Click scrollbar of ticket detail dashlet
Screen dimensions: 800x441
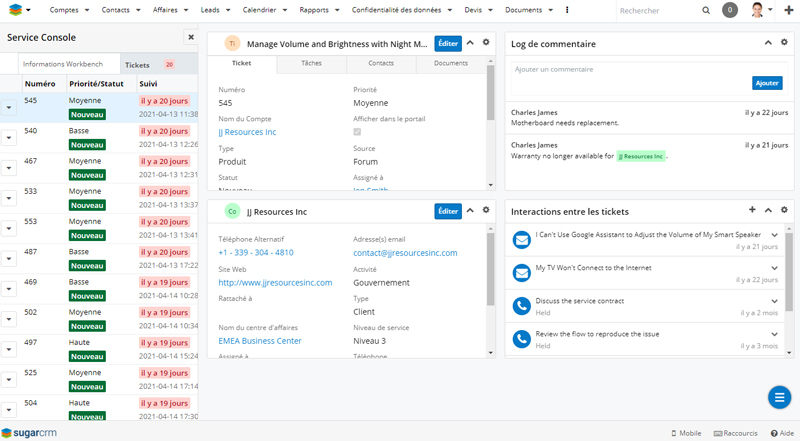pos(490,93)
